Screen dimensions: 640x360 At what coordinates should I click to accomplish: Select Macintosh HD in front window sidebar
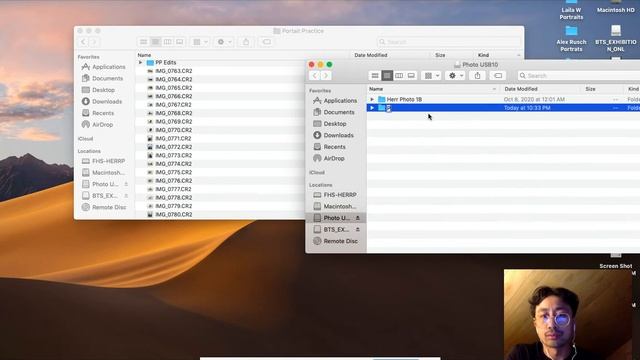click(336, 206)
